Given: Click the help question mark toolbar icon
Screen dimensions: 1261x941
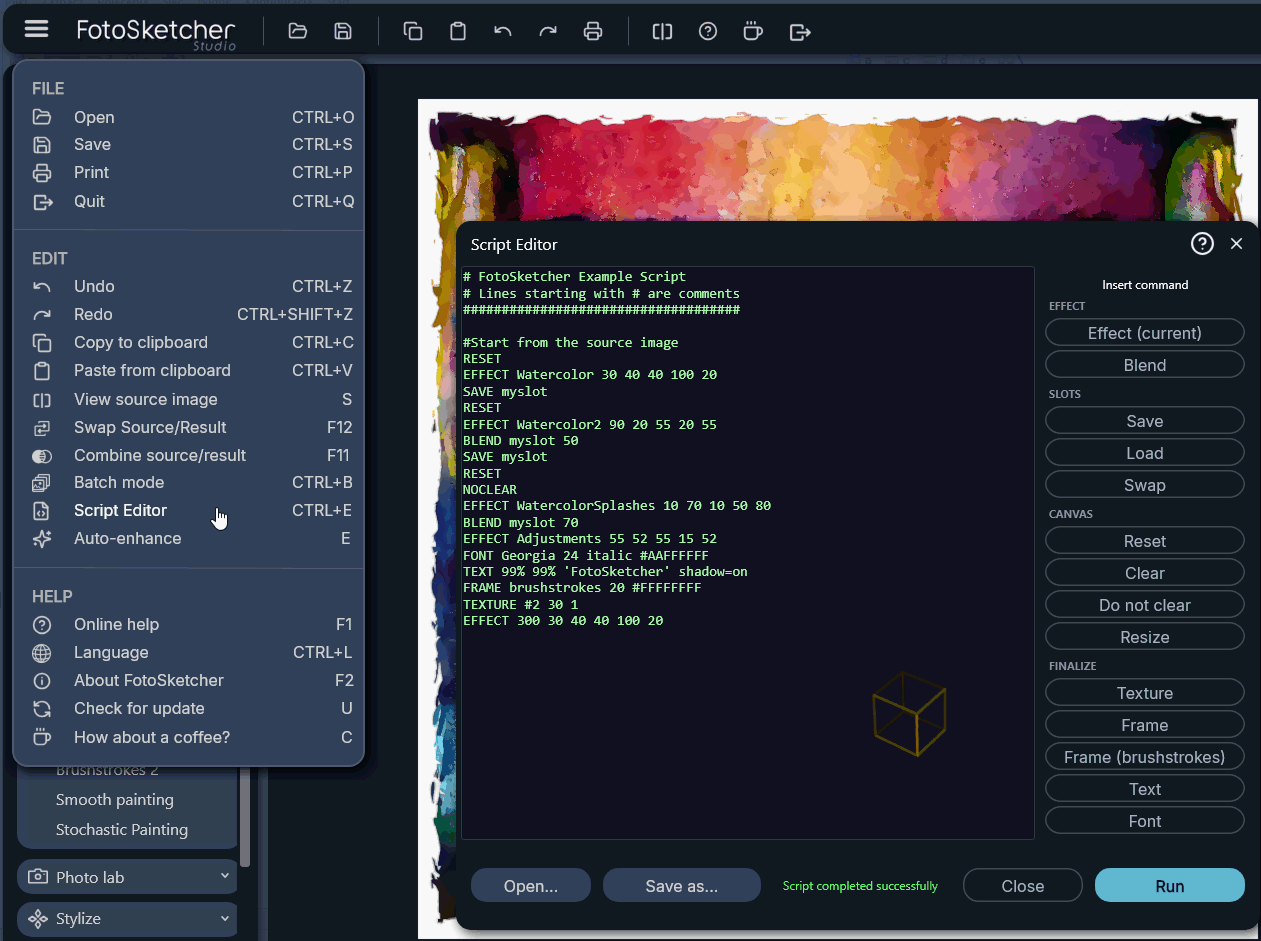Looking at the screenshot, I should tap(708, 31).
